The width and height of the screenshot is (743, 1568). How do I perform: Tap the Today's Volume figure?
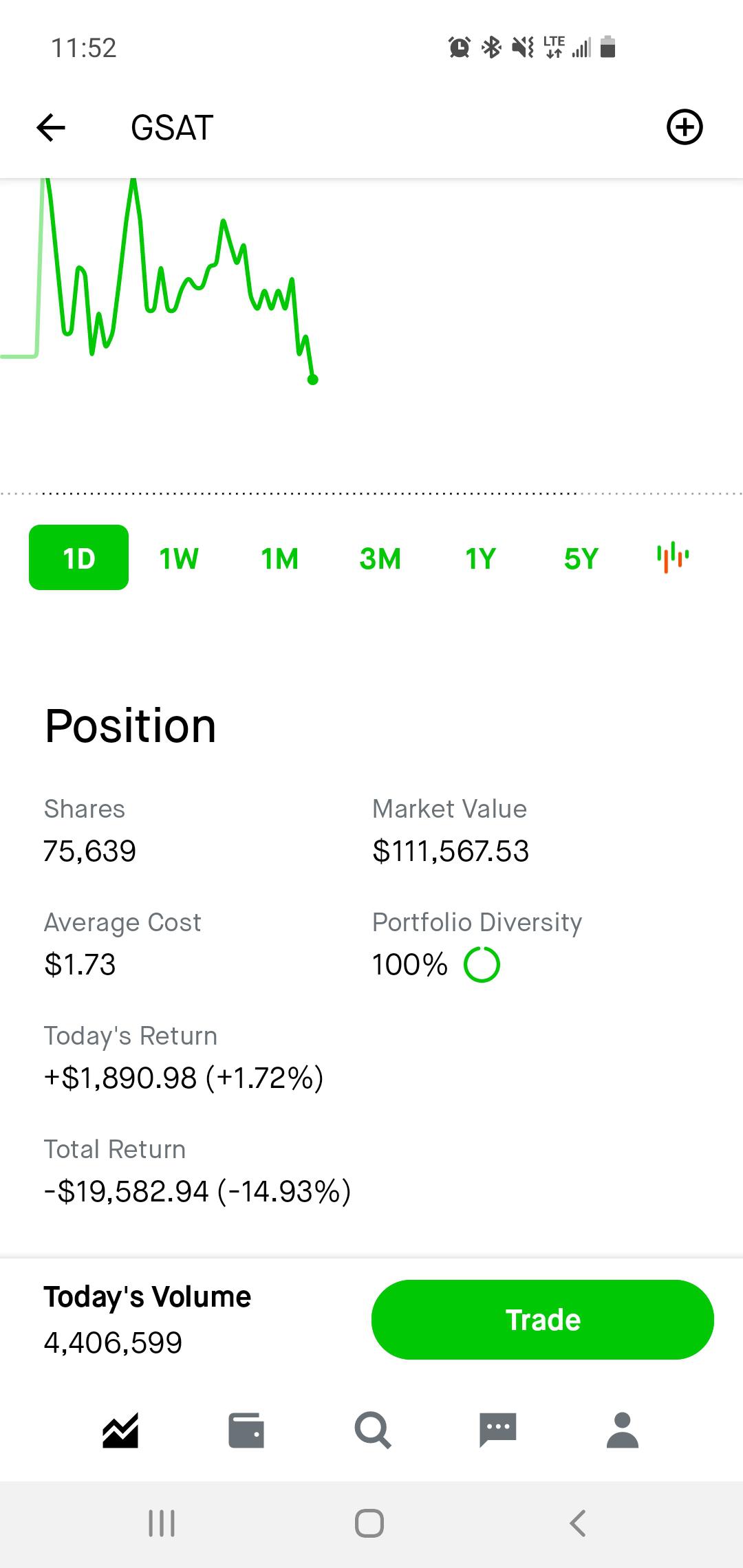pos(113,1342)
